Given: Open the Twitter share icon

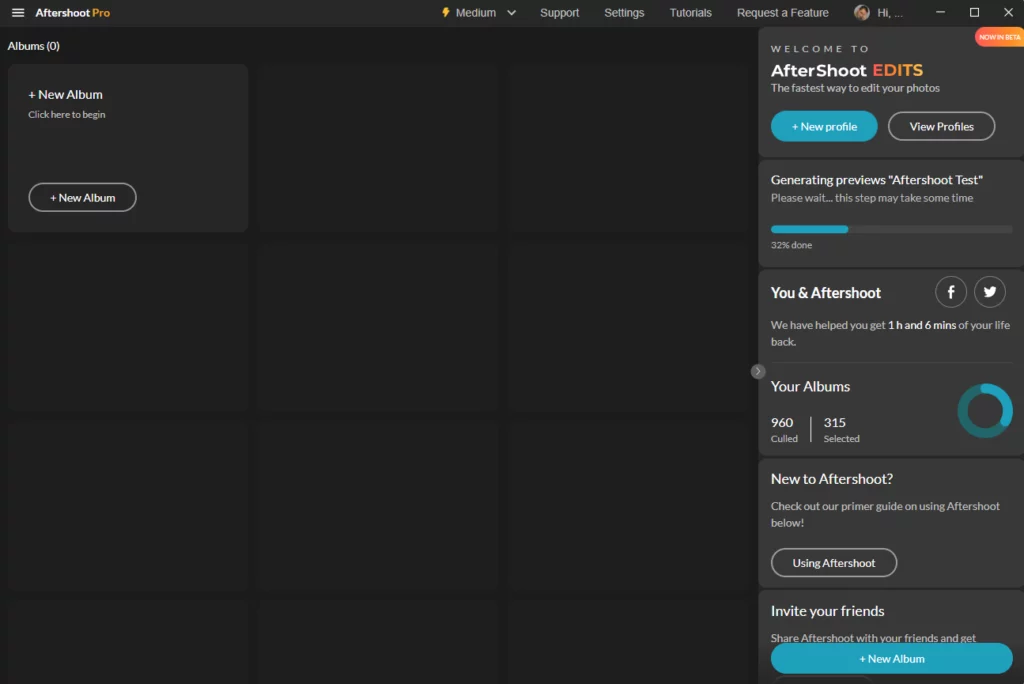Looking at the screenshot, I should tap(990, 292).
